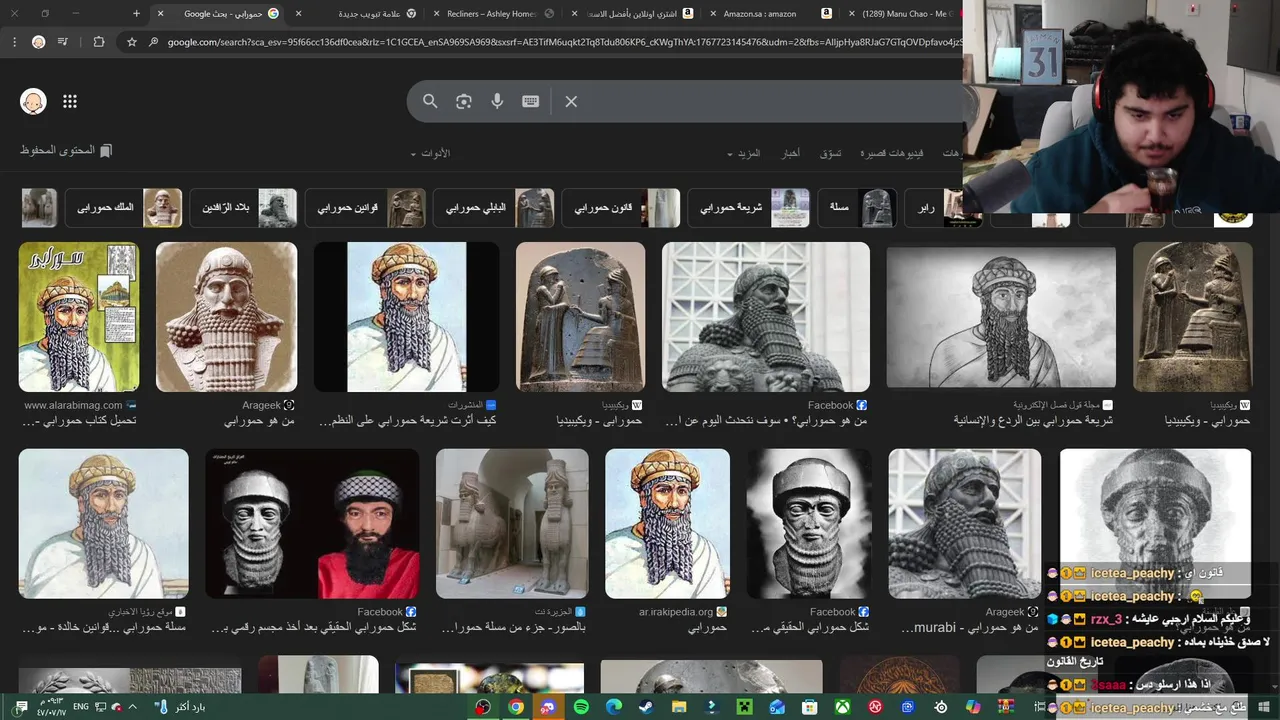Open the www.alarabimag.com Hammurabi book image
The image size is (1280, 720).
[79, 317]
